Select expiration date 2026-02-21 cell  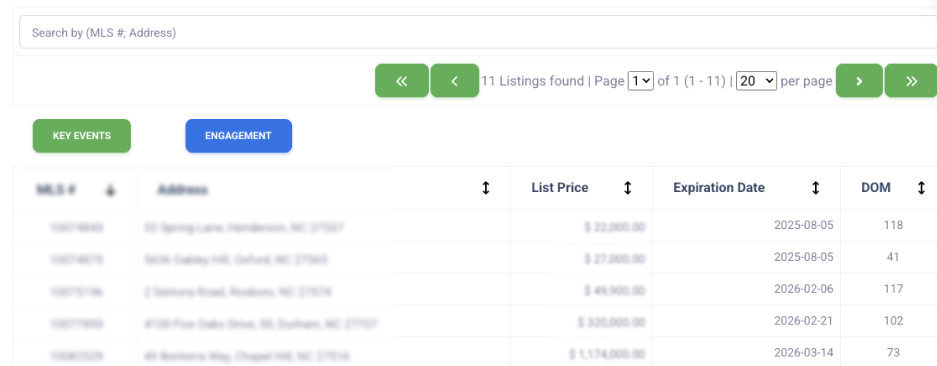(746, 321)
